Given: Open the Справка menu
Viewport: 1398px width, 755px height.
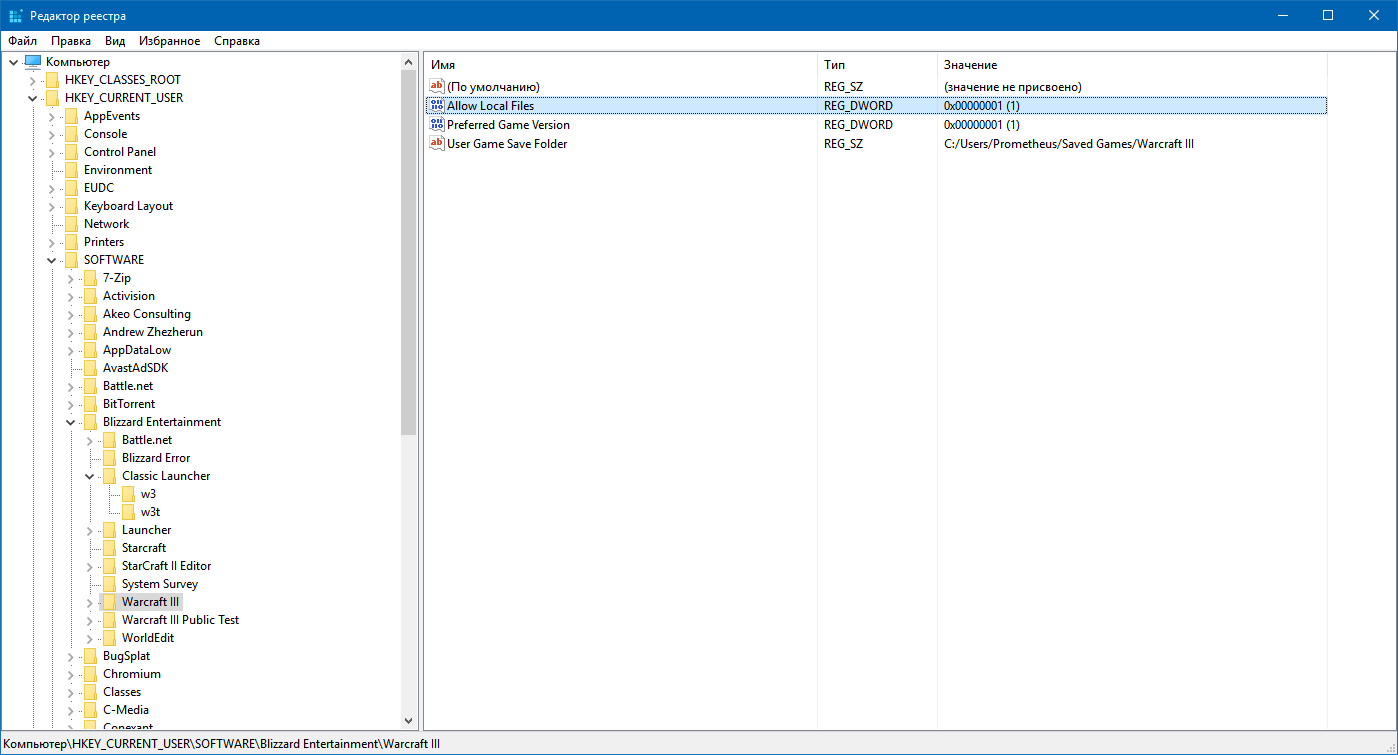Looking at the screenshot, I should [x=237, y=41].
